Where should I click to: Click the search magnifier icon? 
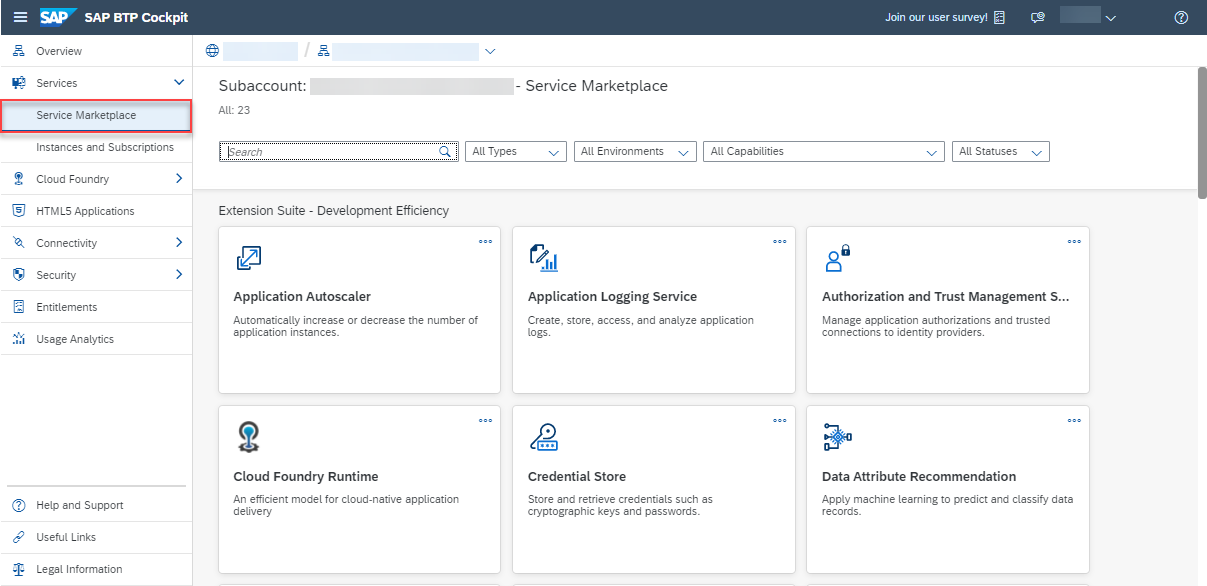click(445, 152)
